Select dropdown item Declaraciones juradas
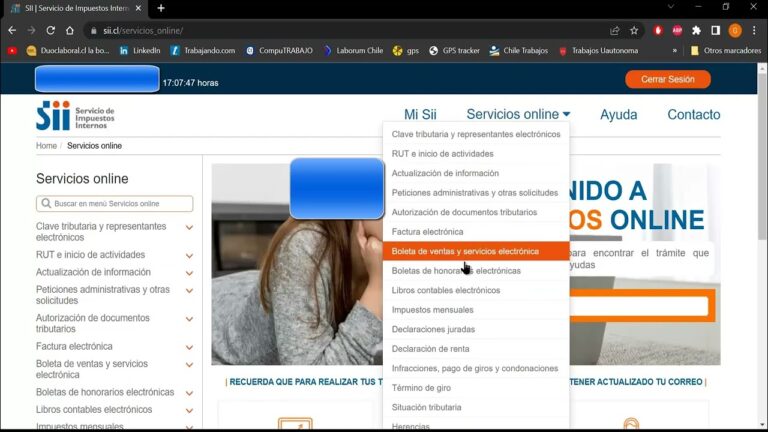Viewport: 768px width, 432px height. point(476,329)
